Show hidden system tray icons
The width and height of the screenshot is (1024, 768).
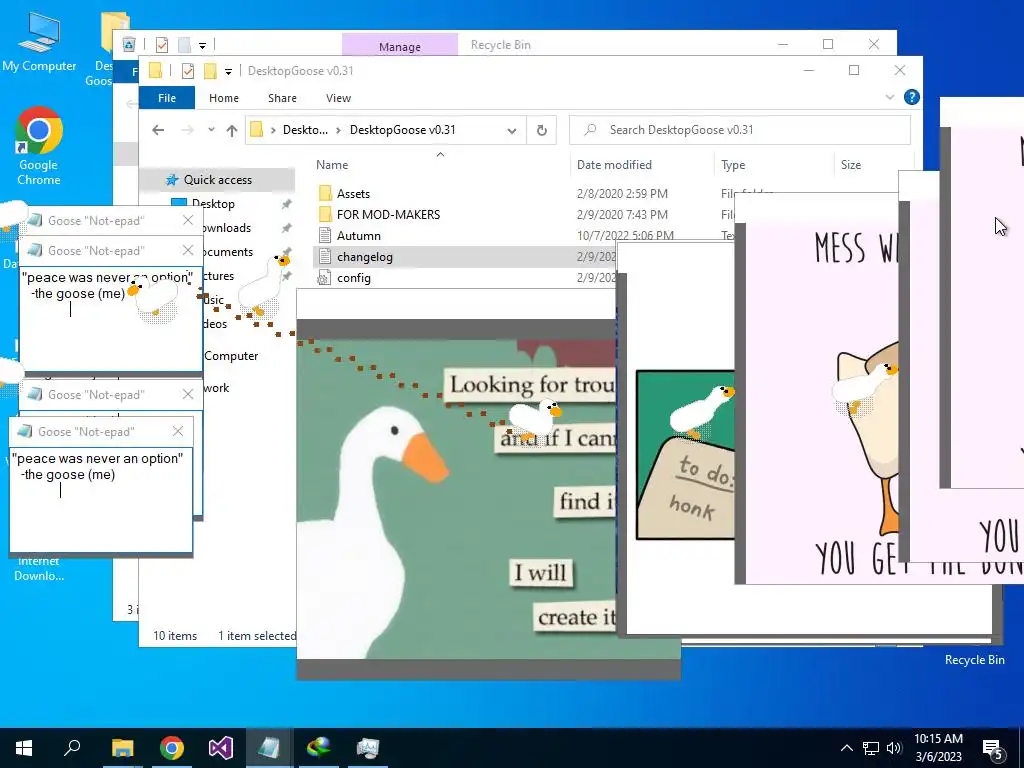pos(846,748)
